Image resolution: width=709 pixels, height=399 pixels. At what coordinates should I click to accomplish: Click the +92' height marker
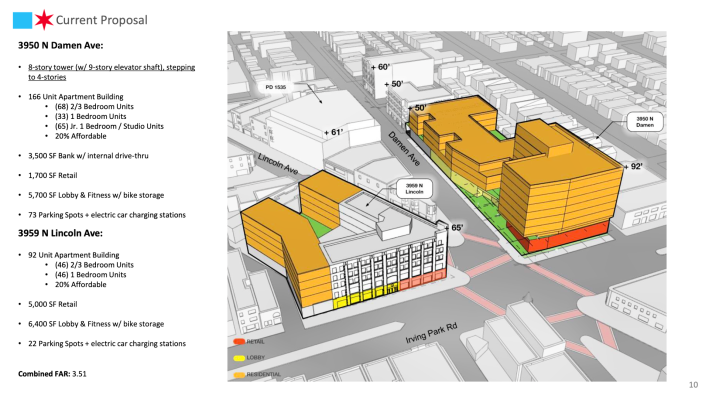click(633, 166)
